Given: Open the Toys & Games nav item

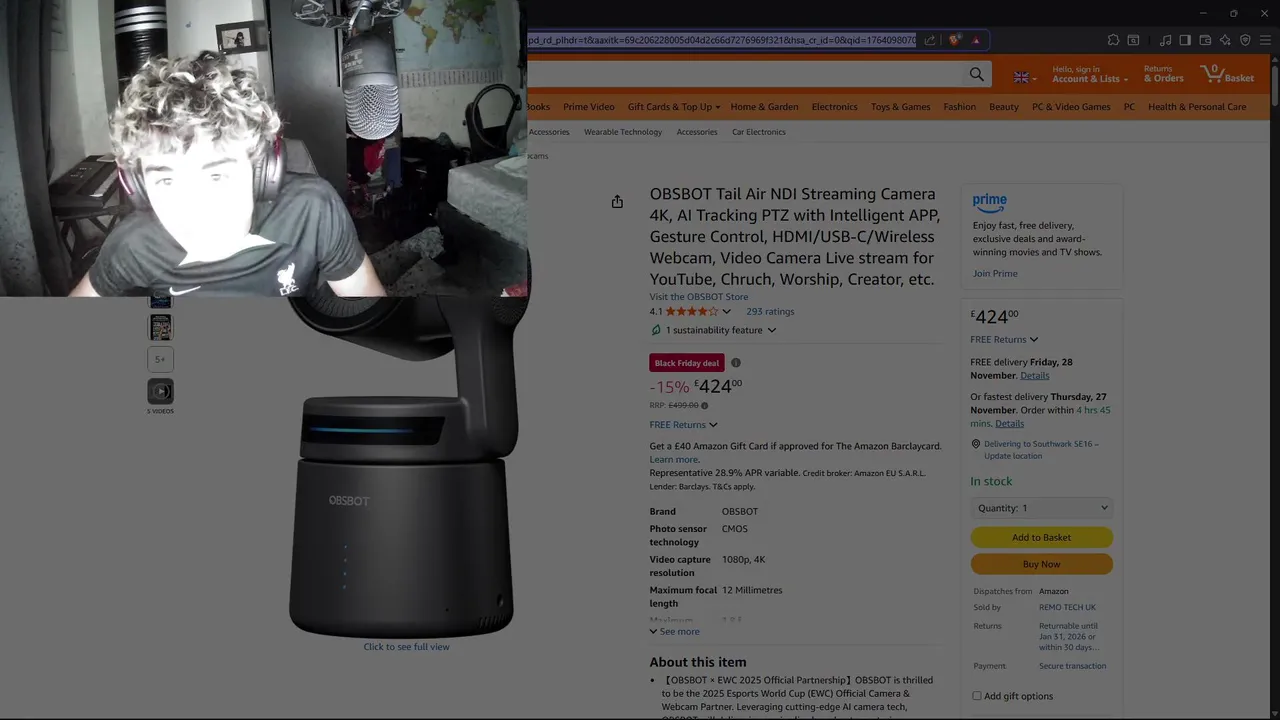Looking at the screenshot, I should pos(900,107).
